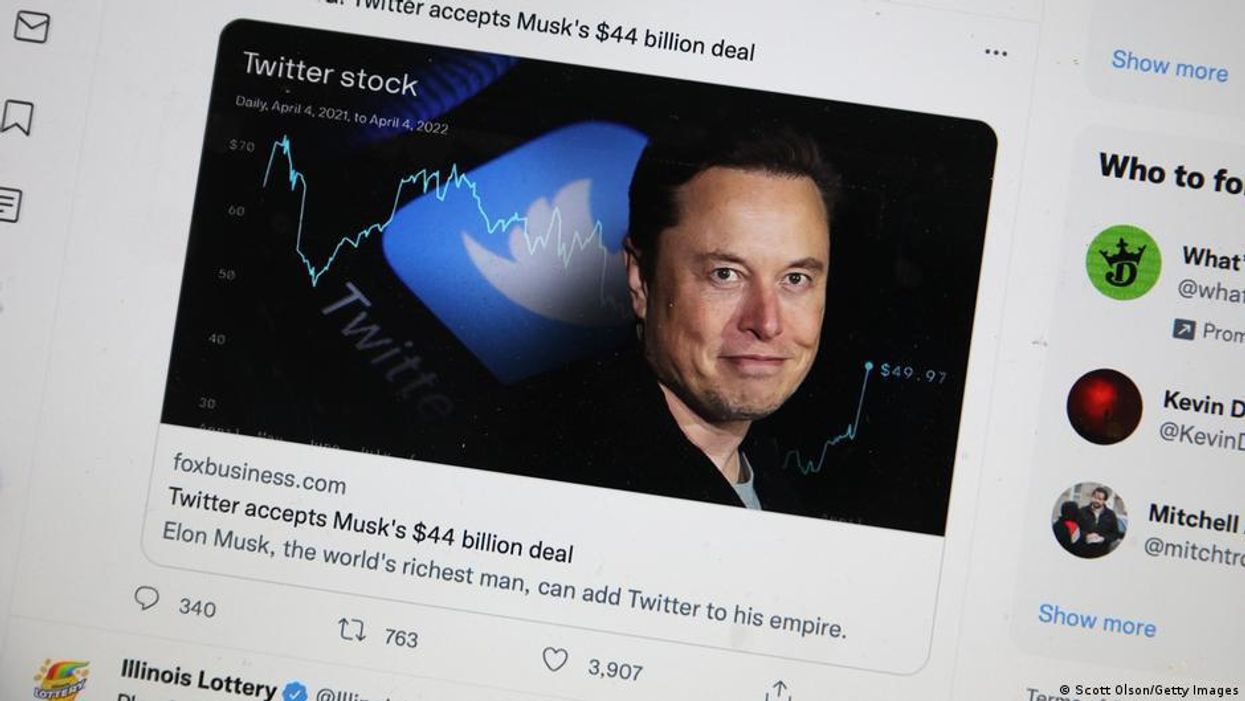Click the green DraftKings crown avatar

1123,262
